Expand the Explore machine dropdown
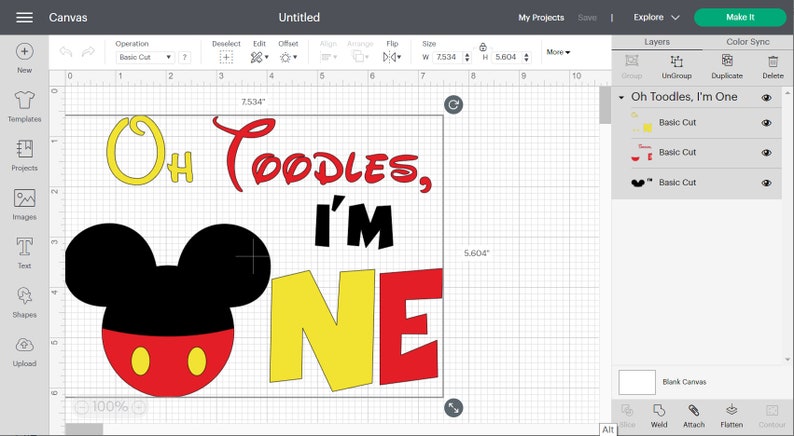794x436 pixels. point(656,17)
